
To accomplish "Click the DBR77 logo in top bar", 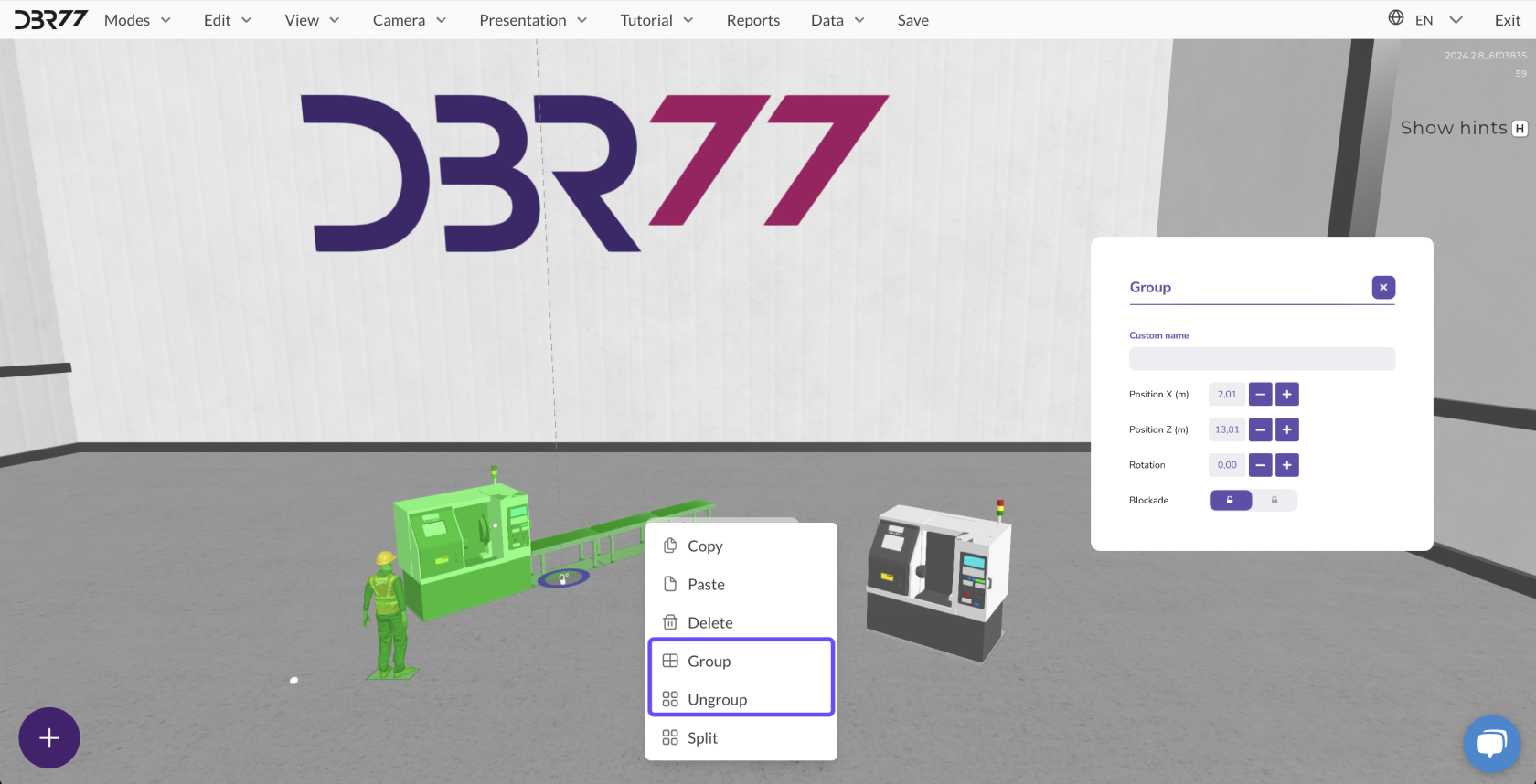I will (51, 19).
